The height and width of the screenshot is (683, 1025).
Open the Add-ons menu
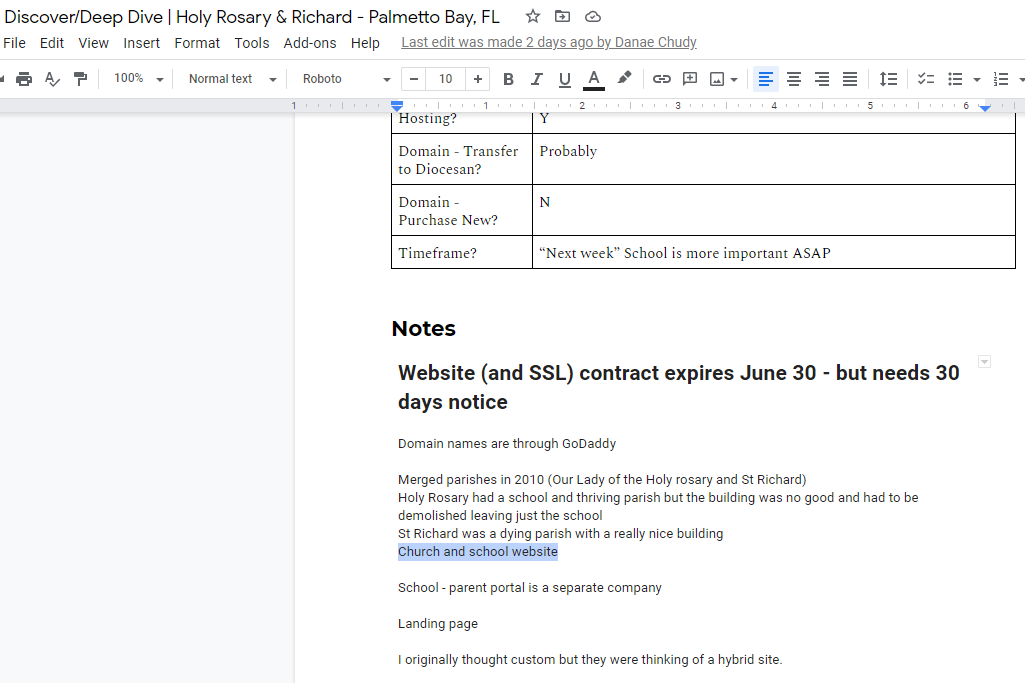point(310,43)
